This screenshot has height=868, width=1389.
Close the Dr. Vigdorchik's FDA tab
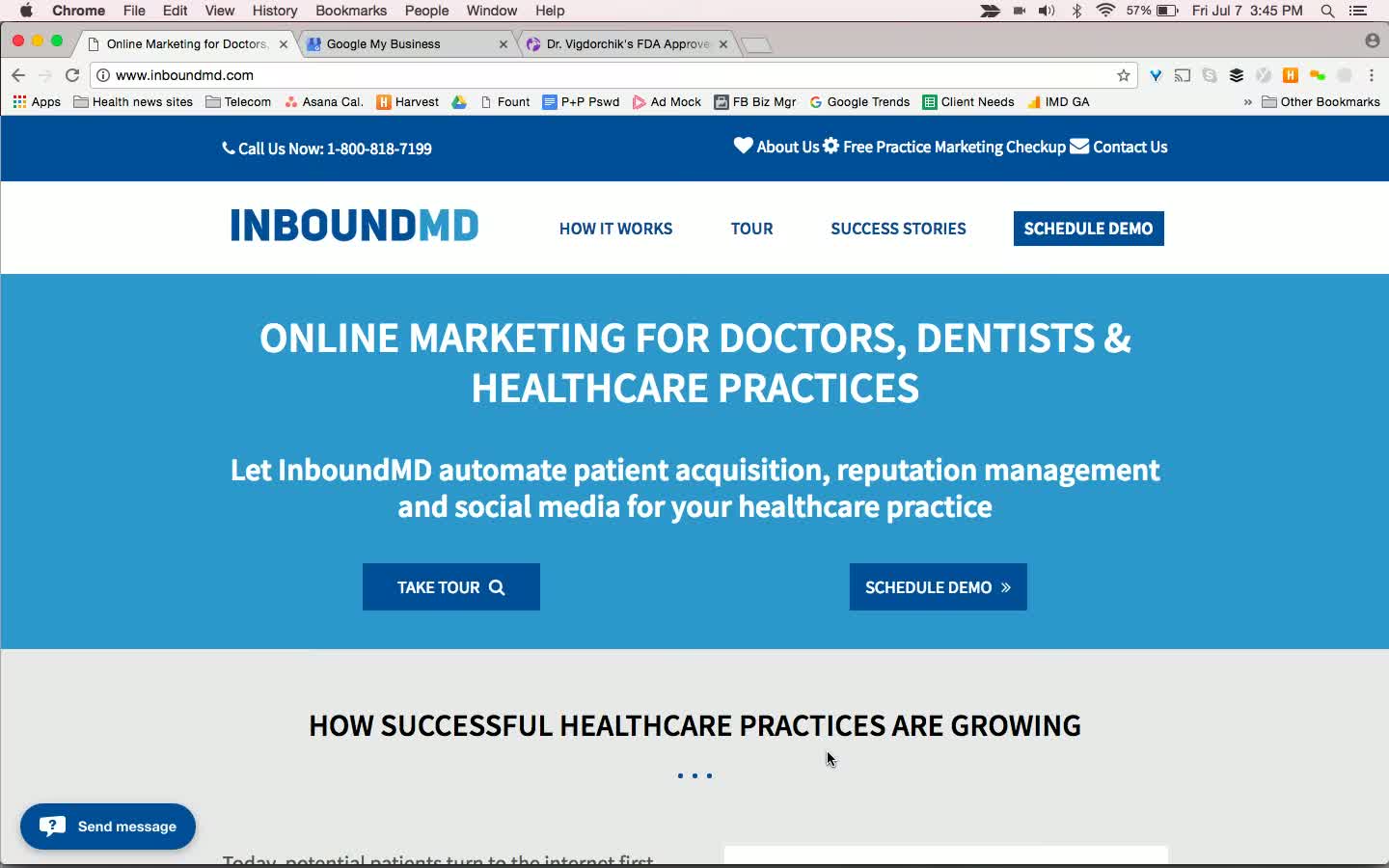(x=723, y=44)
